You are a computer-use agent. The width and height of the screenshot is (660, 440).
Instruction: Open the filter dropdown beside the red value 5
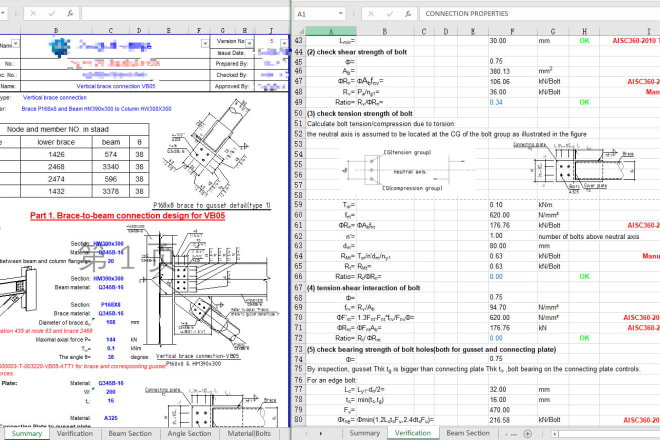[284, 43]
